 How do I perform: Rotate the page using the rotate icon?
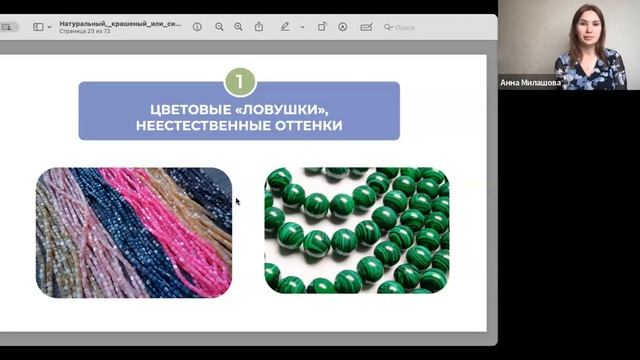[x=322, y=27]
